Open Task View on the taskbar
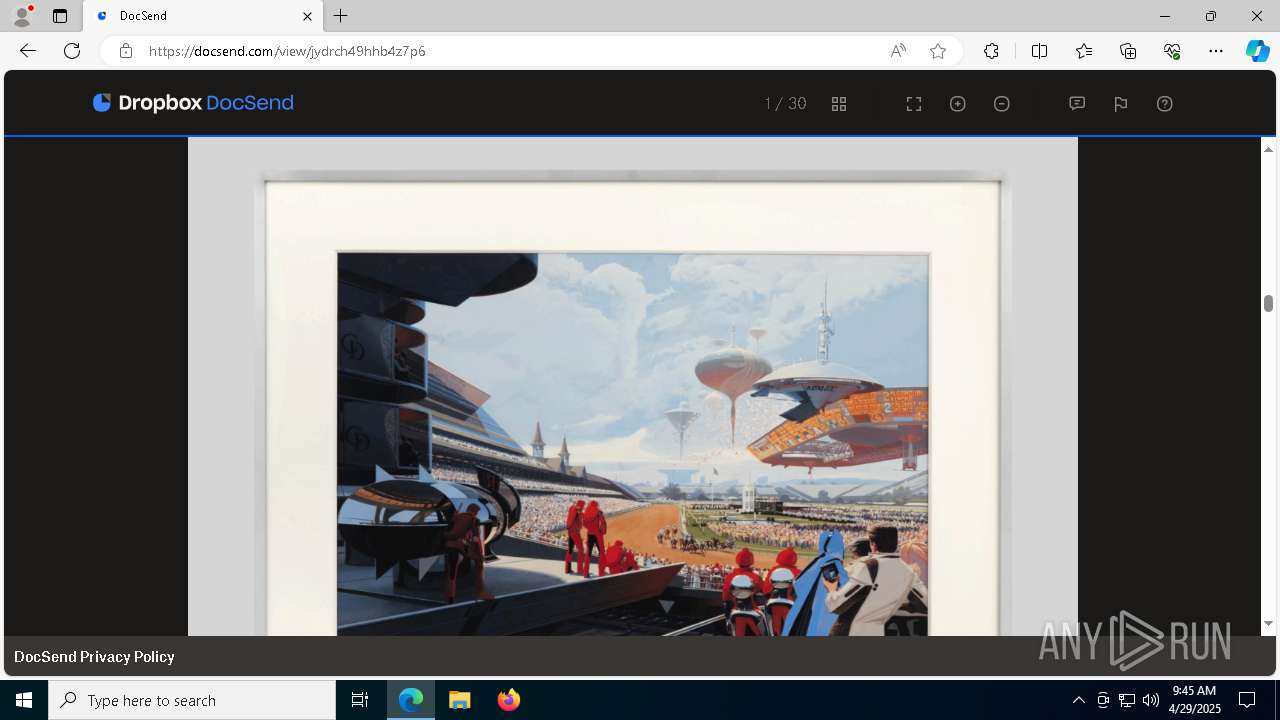The height and width of the screenshot is (720, 1280). point(360,700)
